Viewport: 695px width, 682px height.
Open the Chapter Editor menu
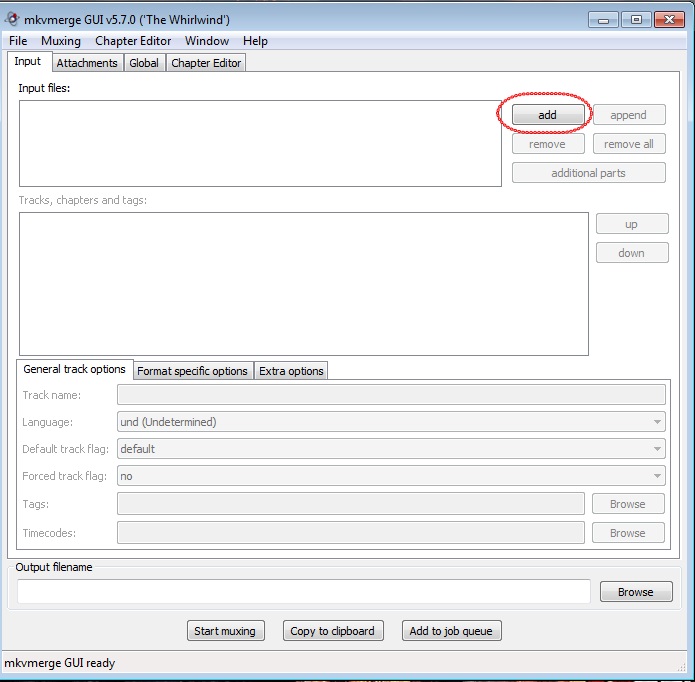[133, 41]
